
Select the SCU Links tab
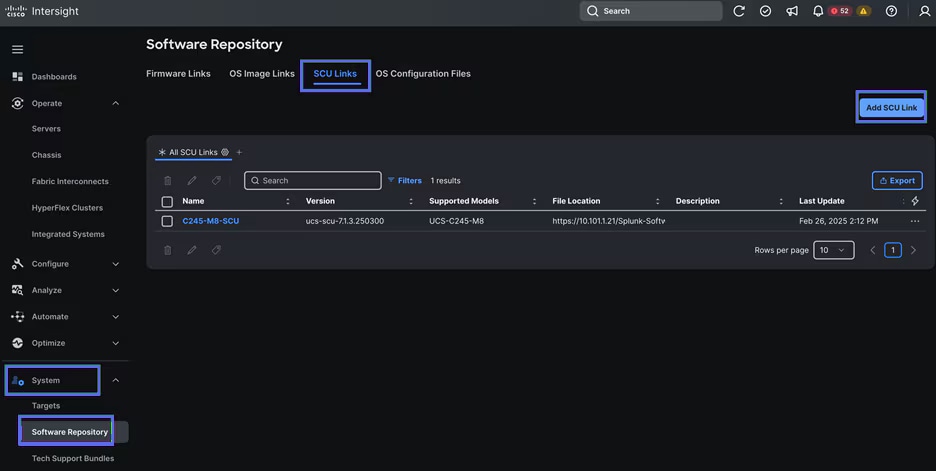coord(335,74)
